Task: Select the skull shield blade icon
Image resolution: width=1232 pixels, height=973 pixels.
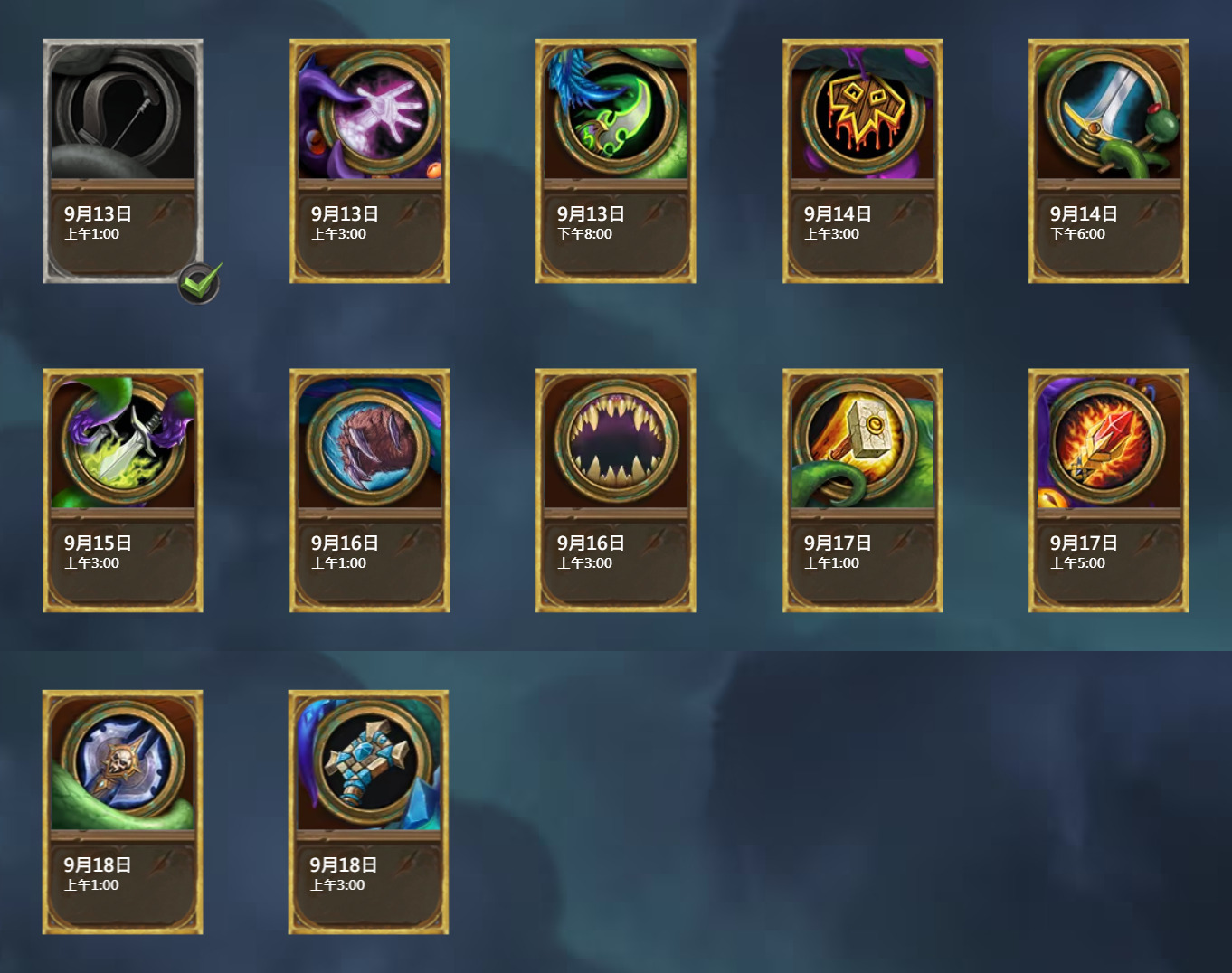Action: [123, 764]
